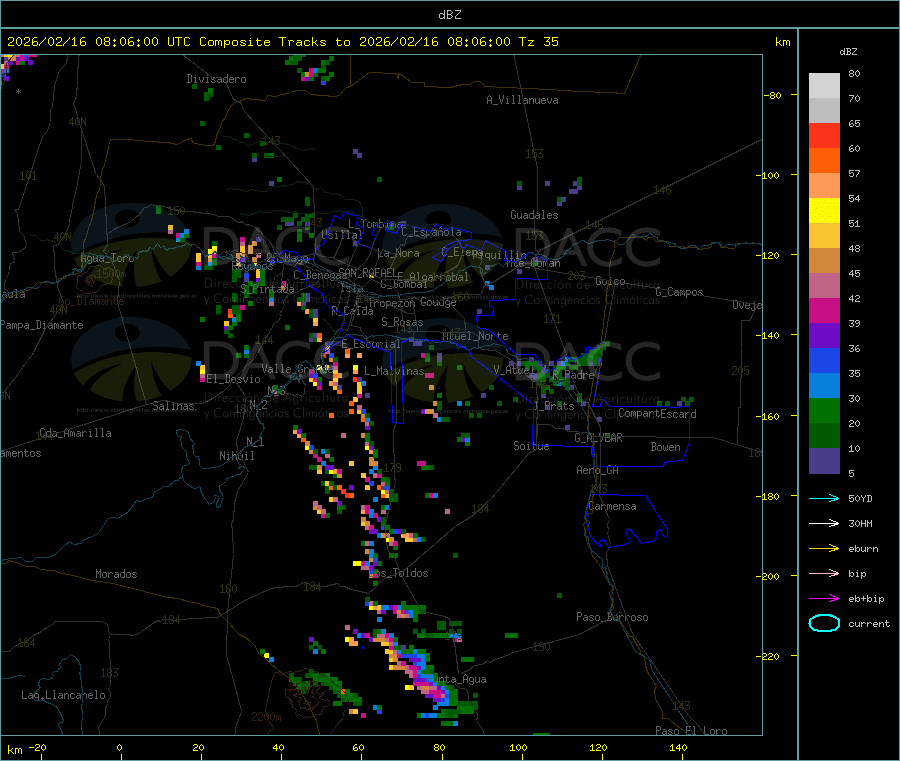Click the 'Tropezon' map label

coord(392,303)
